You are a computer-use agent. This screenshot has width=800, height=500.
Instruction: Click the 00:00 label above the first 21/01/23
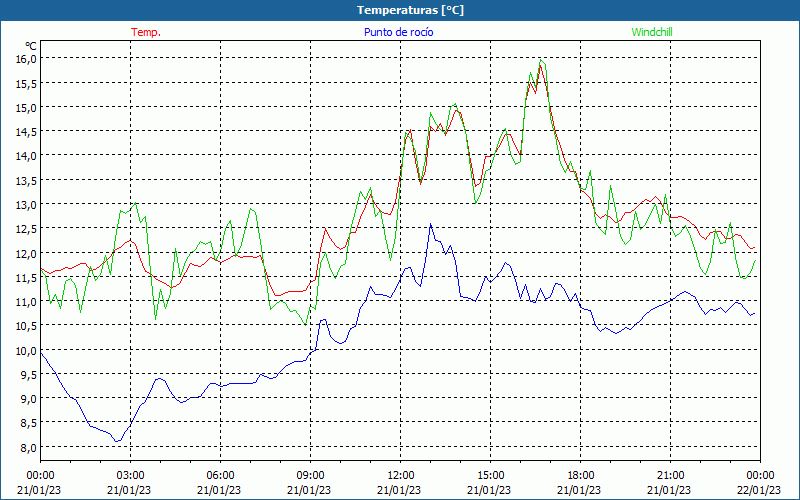point(40,476)
